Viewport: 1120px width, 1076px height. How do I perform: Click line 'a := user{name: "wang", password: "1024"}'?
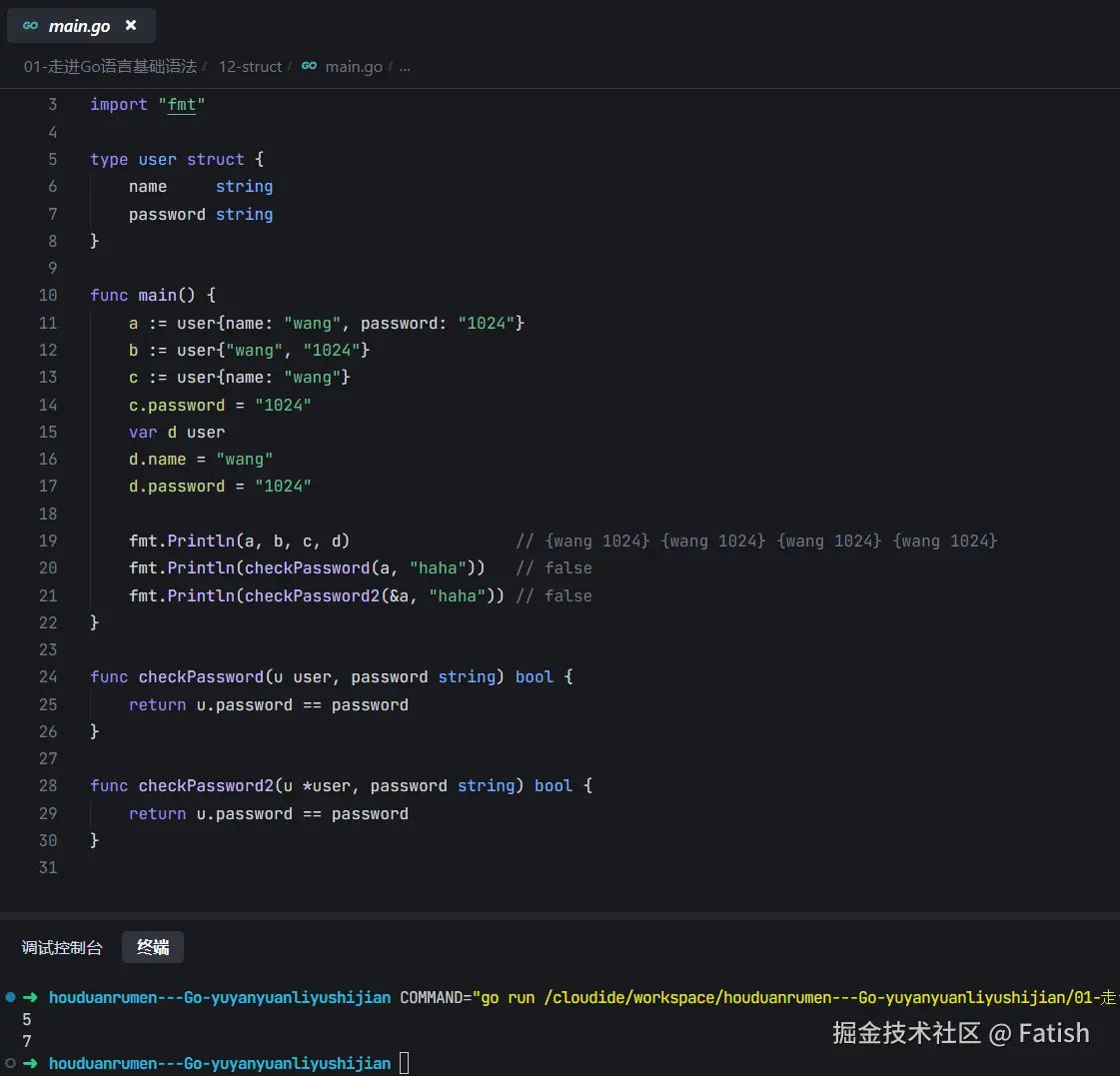pyautogui.click(x=327, y=323)
